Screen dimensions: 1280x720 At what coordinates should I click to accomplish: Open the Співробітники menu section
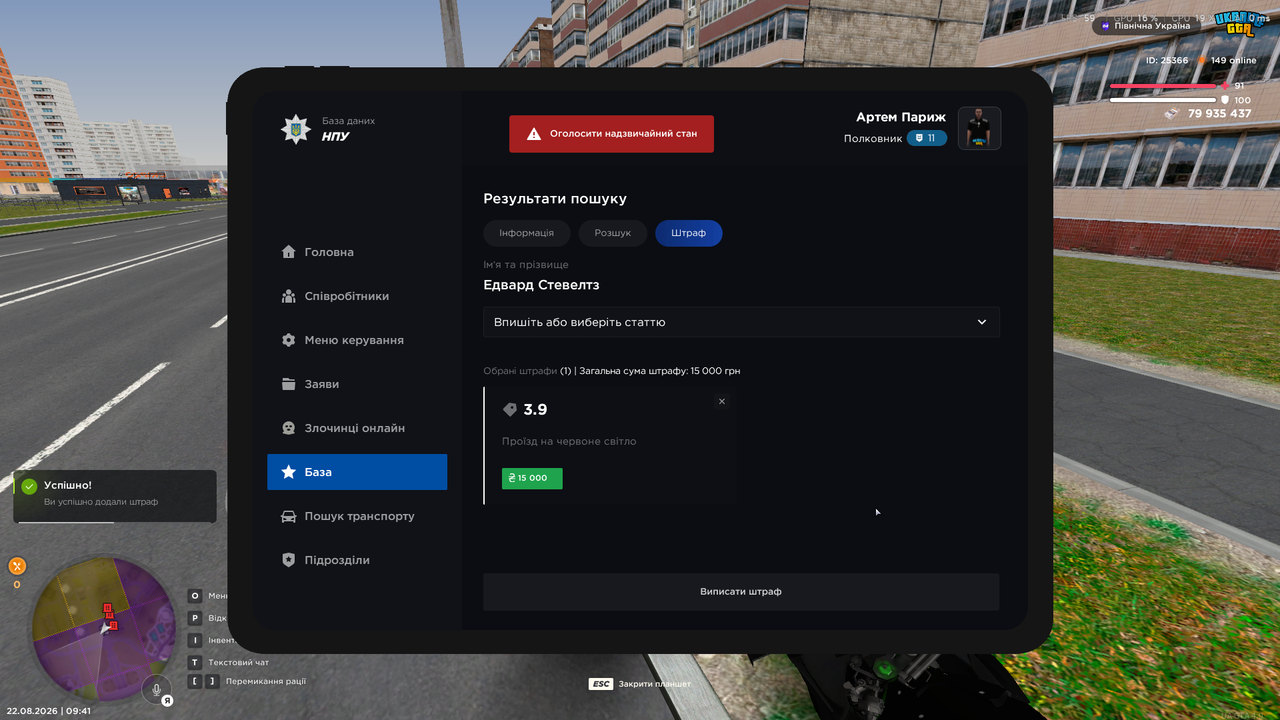pyautogui.click(x=357, y=296)
